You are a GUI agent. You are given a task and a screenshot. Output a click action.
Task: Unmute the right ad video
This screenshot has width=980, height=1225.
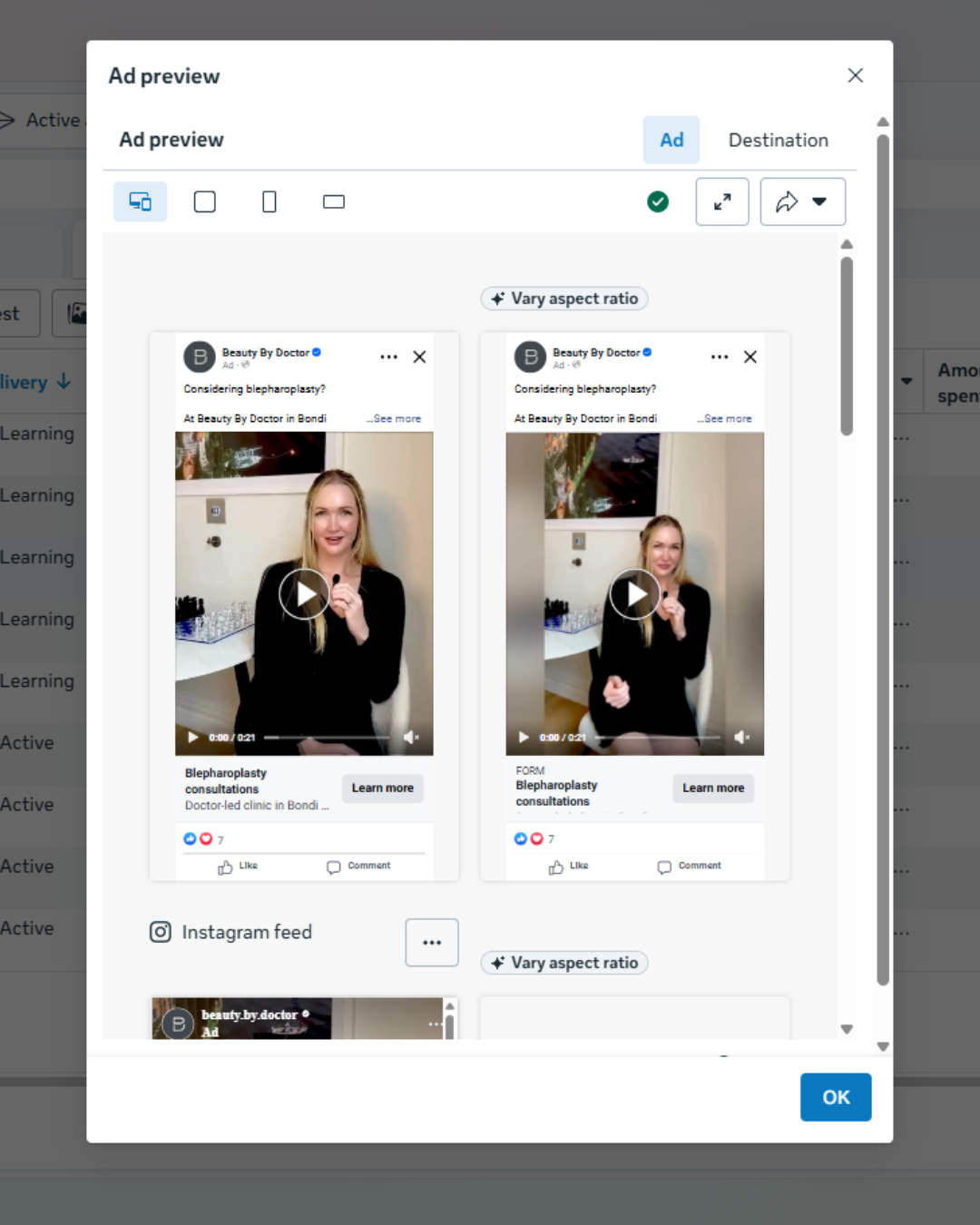pos(741,737)
